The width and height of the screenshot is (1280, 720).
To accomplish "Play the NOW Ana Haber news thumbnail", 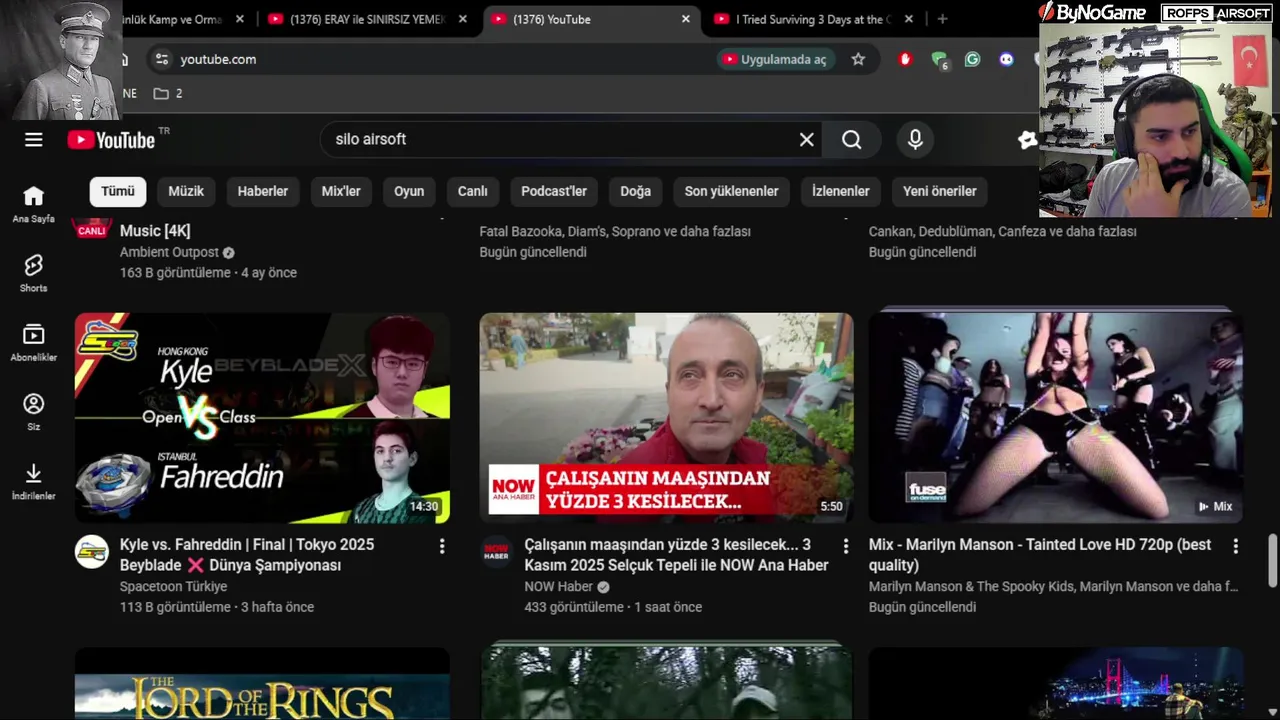I will [666, 418].
